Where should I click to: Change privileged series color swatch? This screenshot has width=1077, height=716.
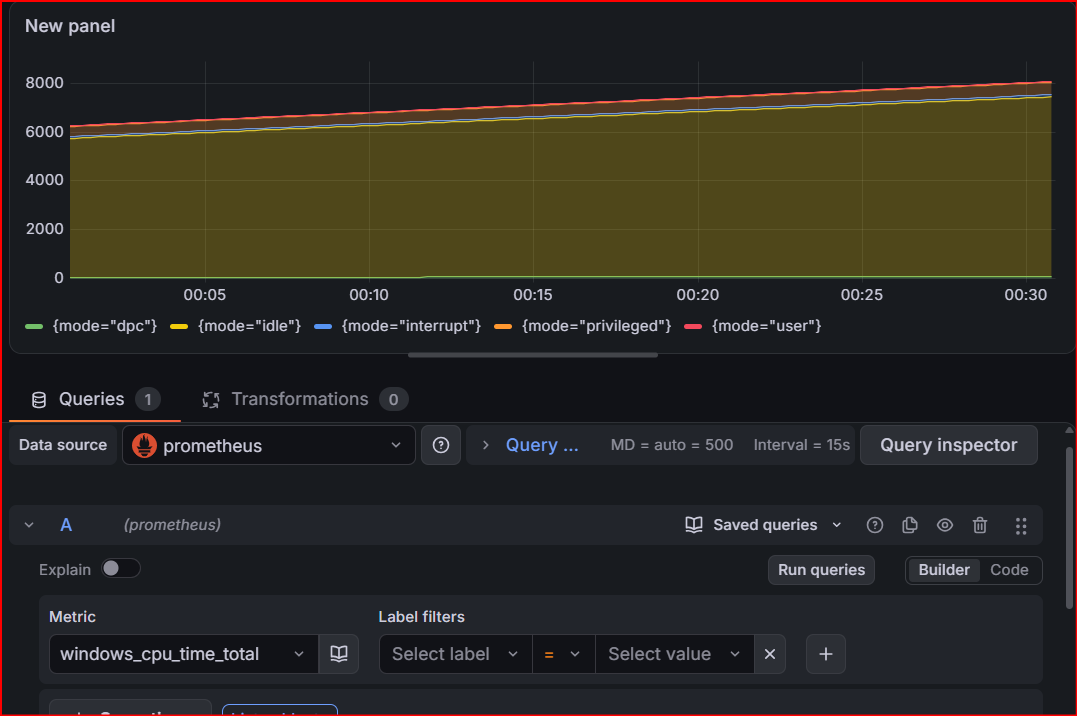(503, 327)
